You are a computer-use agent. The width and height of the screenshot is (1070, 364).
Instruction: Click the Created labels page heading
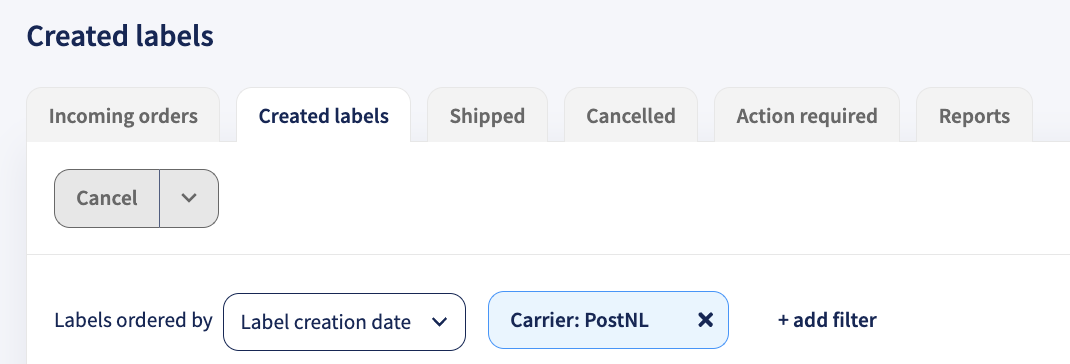pyautogui.click(x=120, y=36)
